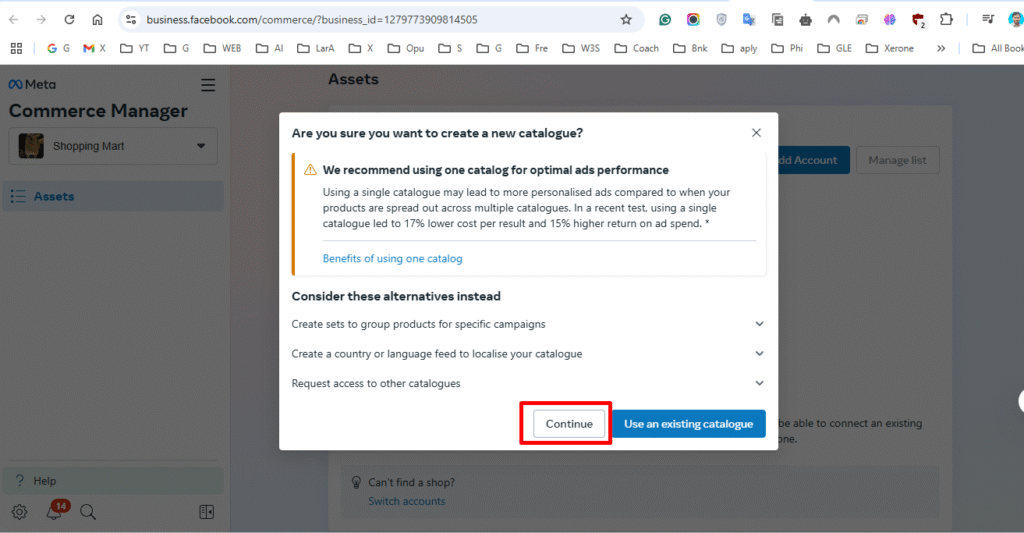The width and height of the screenshot is (1024, 533).
Task: Click the site information icon in address bar
Action: click(x=131, y=20)
